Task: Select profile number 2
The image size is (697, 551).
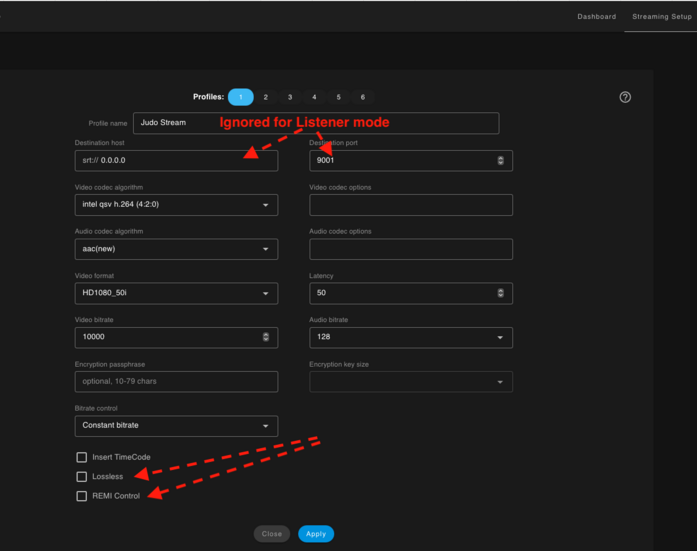Action: [265, 97]
